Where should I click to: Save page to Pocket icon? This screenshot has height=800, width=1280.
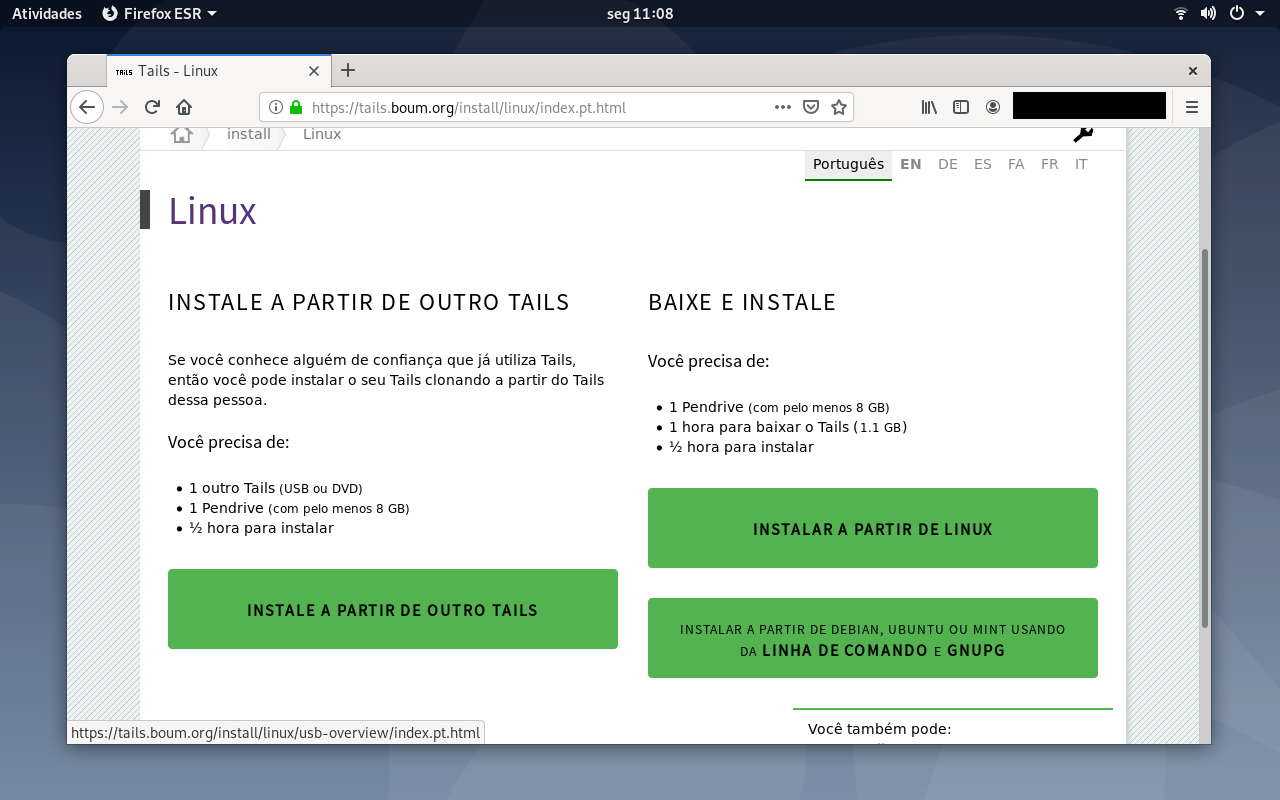pos(811,107)
